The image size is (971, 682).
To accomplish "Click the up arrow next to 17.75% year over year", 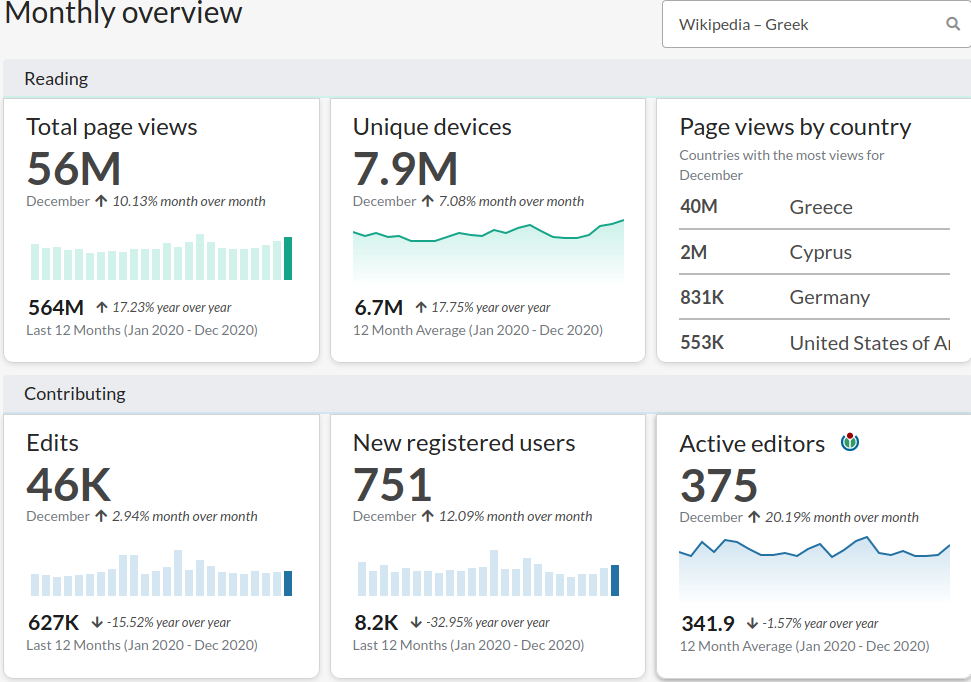I will coord(421,307).
